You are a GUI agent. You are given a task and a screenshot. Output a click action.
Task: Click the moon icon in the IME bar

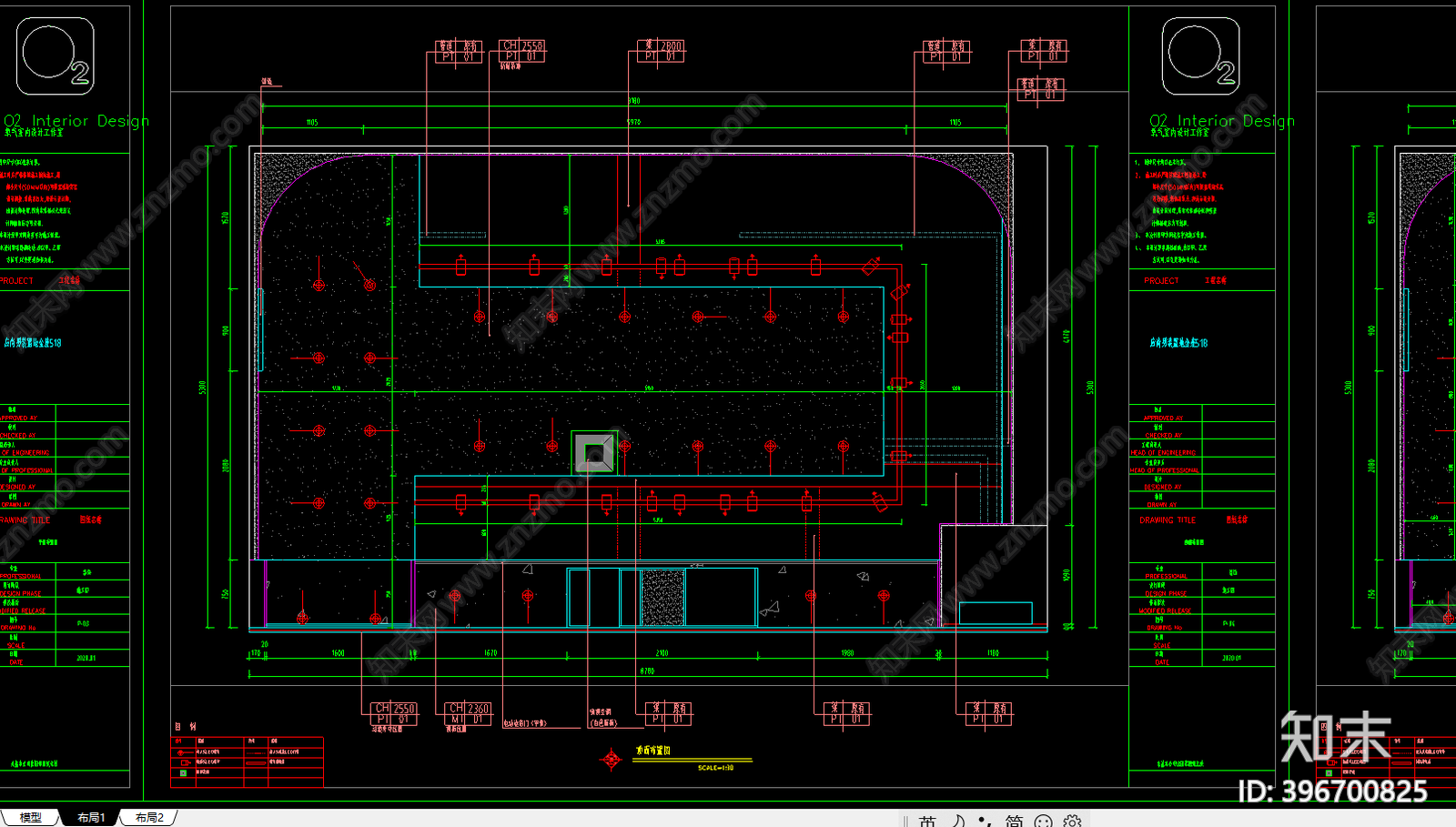[x=957, y=821]
